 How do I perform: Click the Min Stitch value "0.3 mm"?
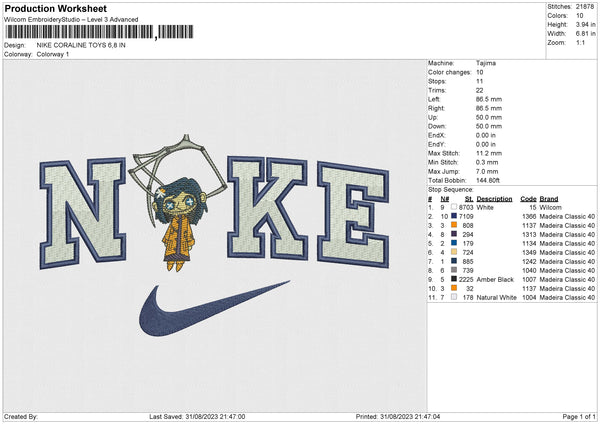point(487,162)
